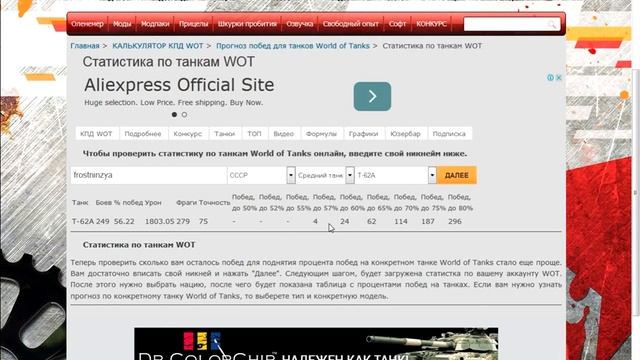Click value 24 under Побед до 60%
This screenshot has width=640, height=360.
pos(344,221)
